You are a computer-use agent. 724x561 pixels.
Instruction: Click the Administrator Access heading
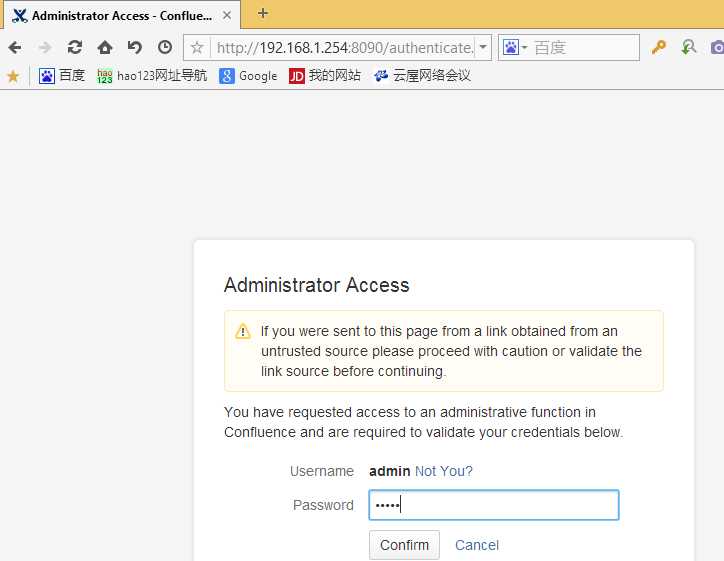click(317, 285)
